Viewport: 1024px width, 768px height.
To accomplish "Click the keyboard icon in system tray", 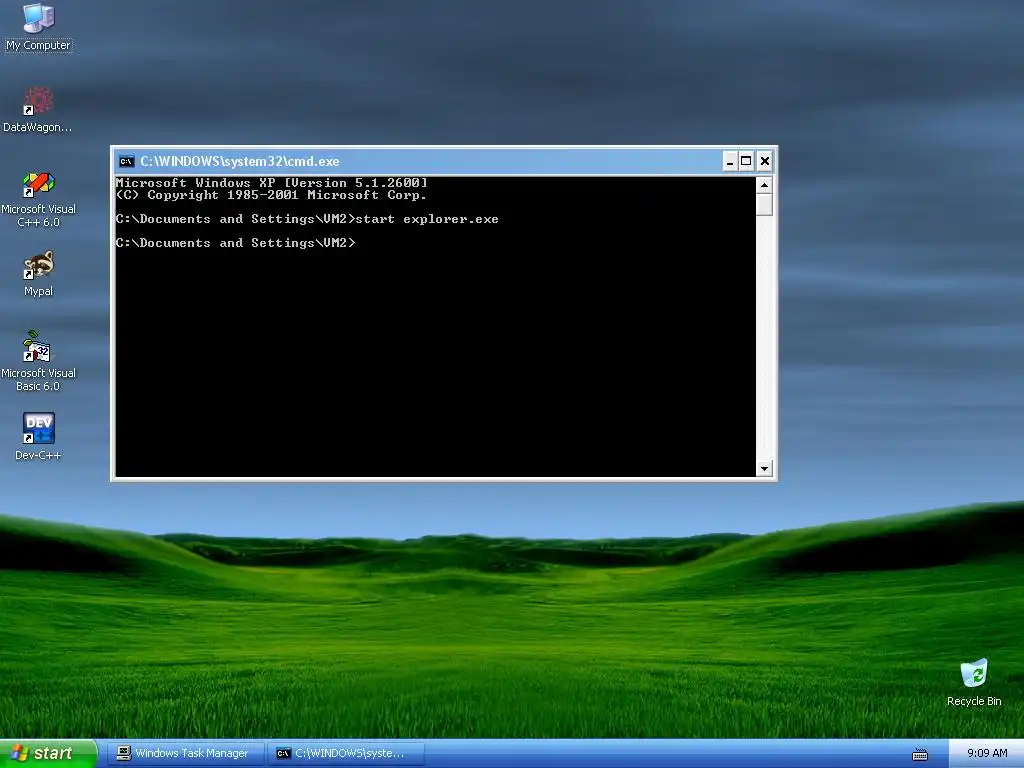I will pos(920,754).
